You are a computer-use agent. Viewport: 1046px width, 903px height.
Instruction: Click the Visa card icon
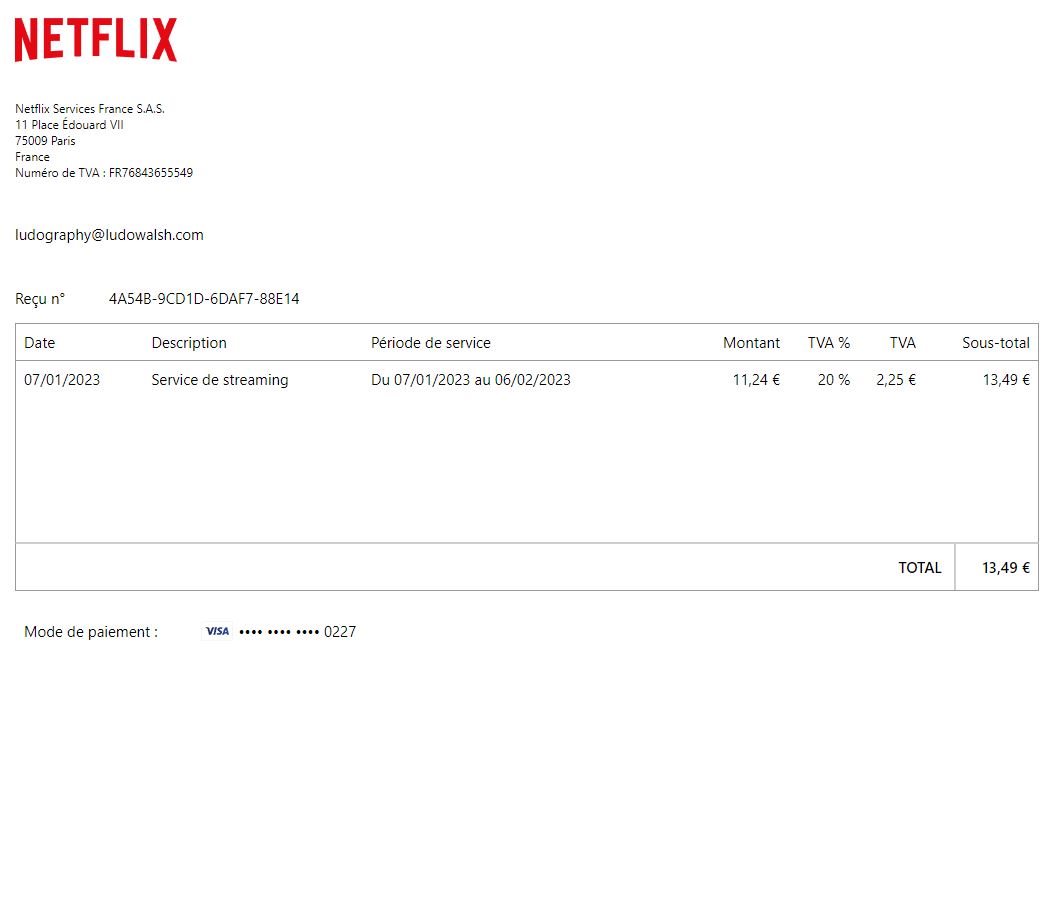(x=217, y=631)
